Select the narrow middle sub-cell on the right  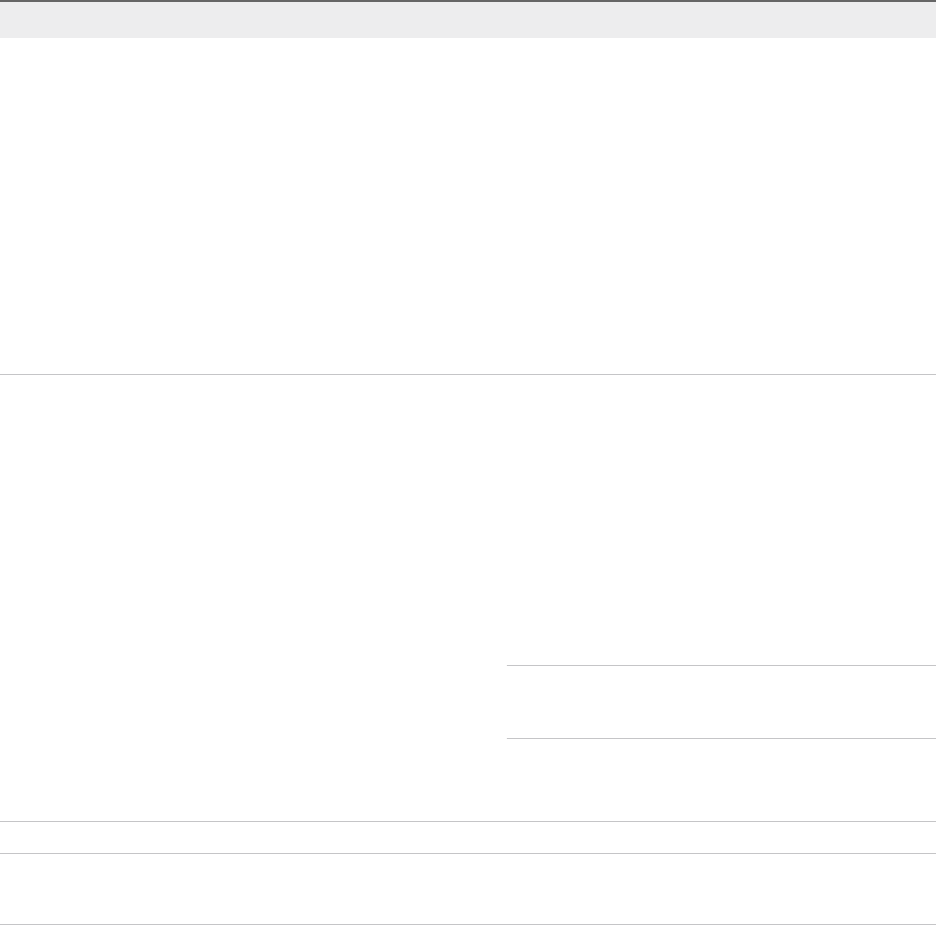click(x=721, y=702)
